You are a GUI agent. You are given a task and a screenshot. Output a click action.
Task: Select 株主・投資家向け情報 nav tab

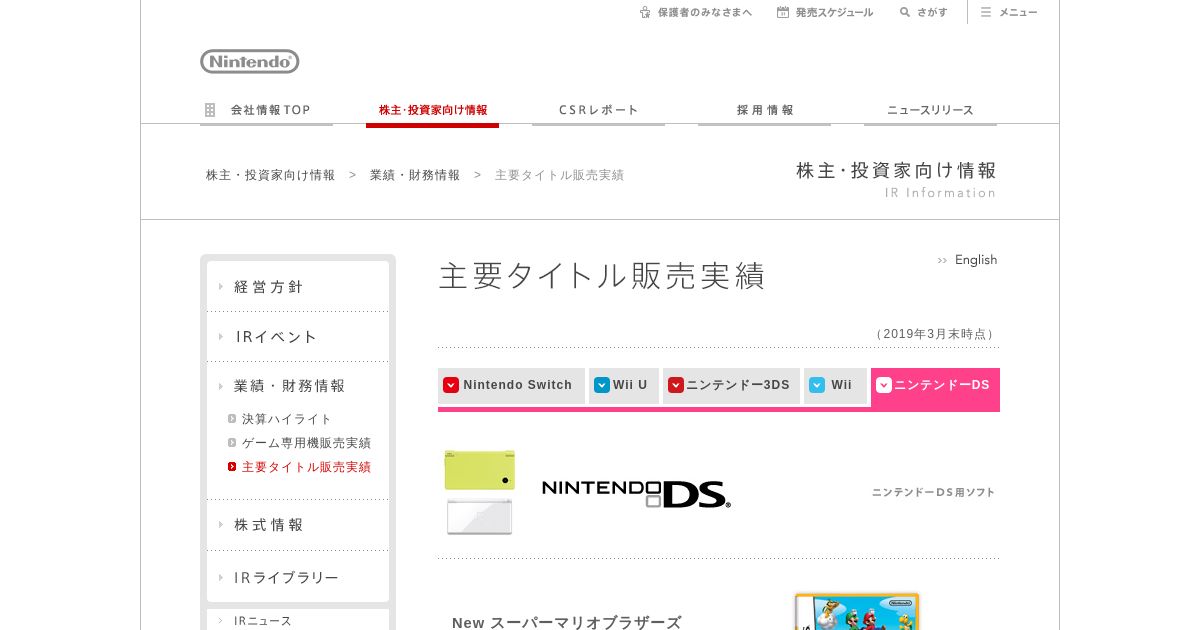[432, 110]
